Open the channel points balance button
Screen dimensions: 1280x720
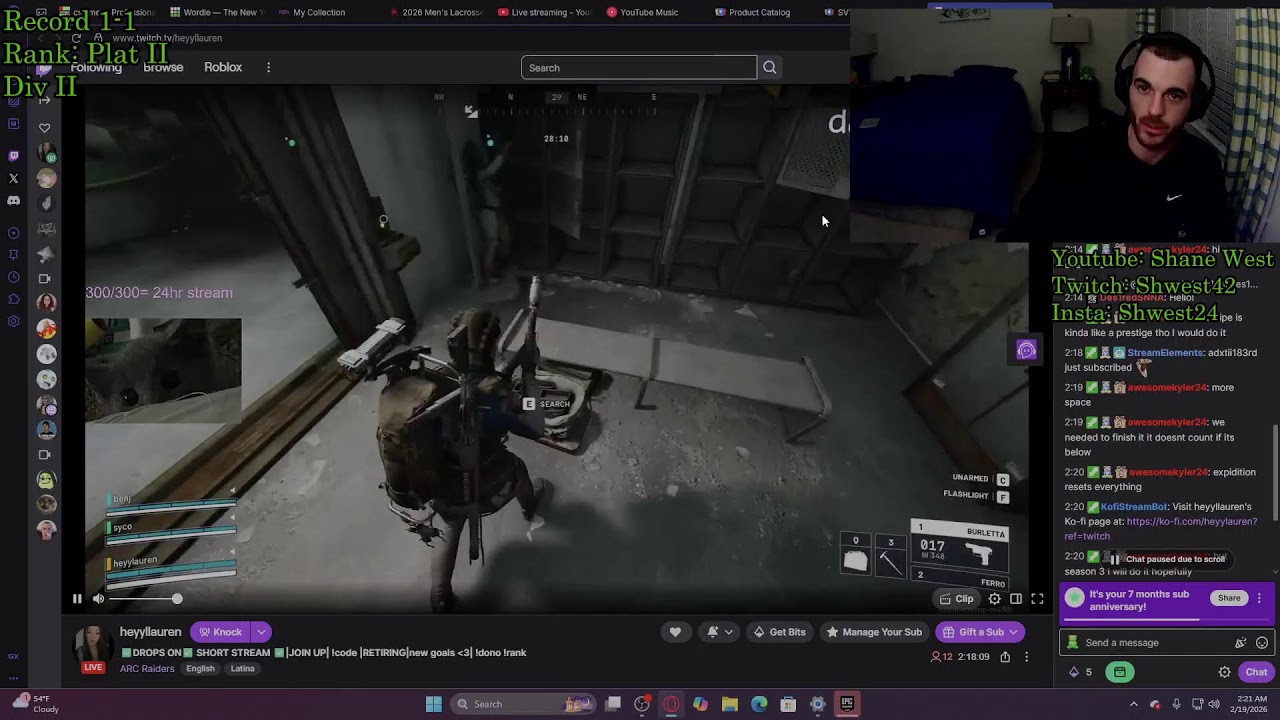[x=1081, y=672]
